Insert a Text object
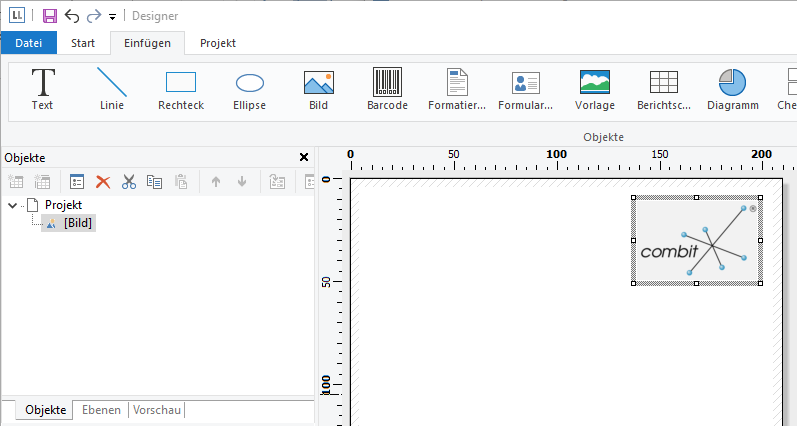The width and height of the screenshot is (797, 426). [42, 88]
